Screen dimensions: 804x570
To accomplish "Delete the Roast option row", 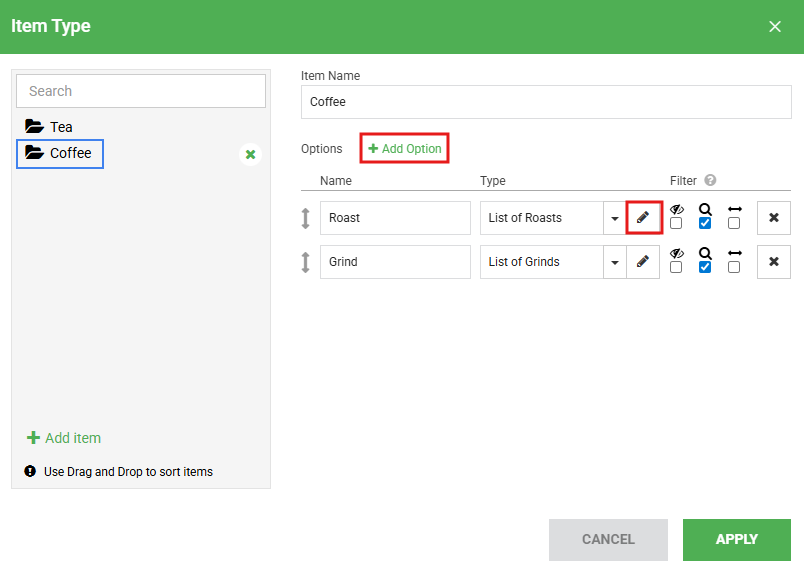I will [773, 218].
